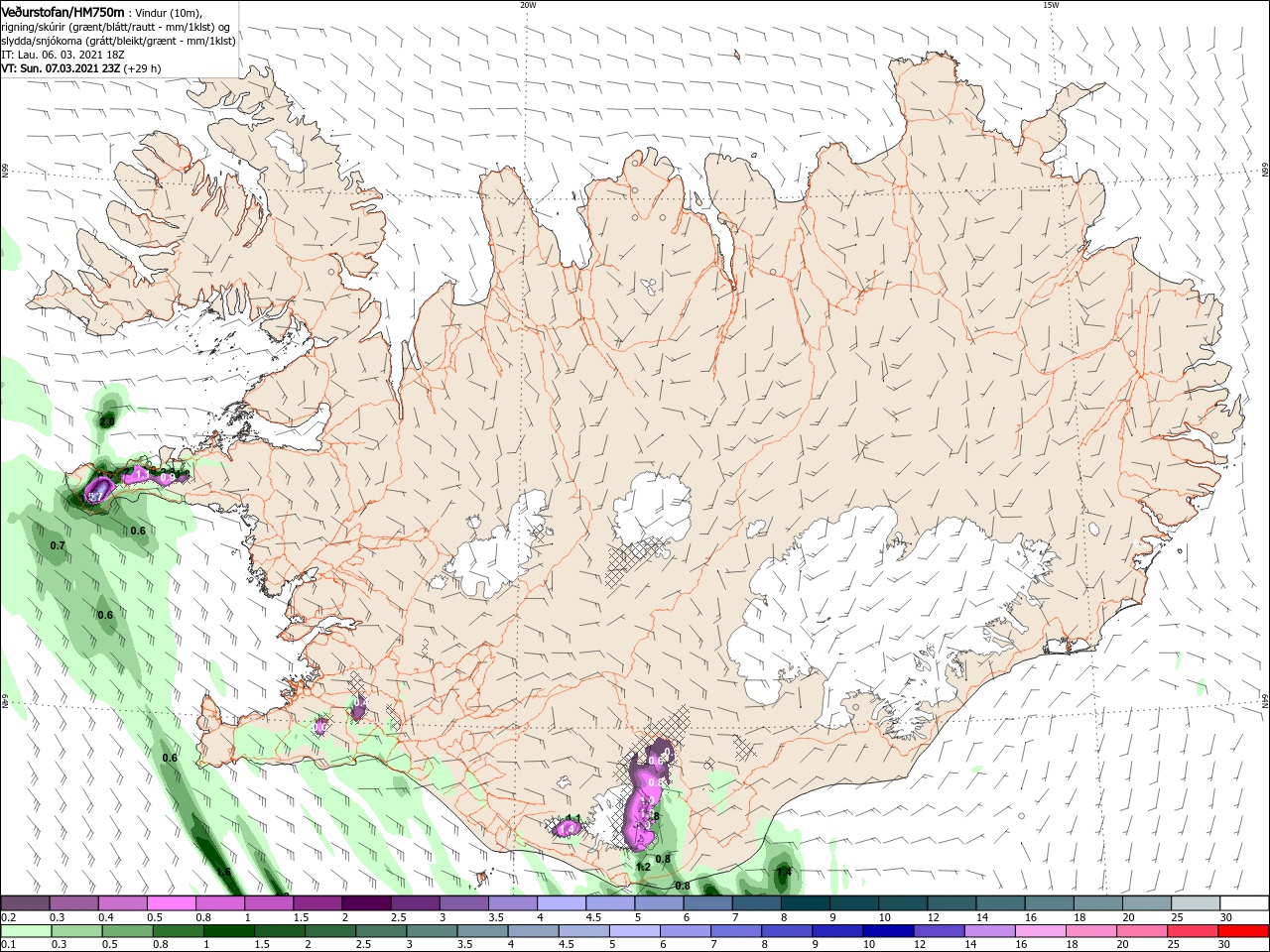Screen dimensions: 1270x952
Task: Select the dark teal upper swatch starting at 8
Action: click(x=805, y=903)
